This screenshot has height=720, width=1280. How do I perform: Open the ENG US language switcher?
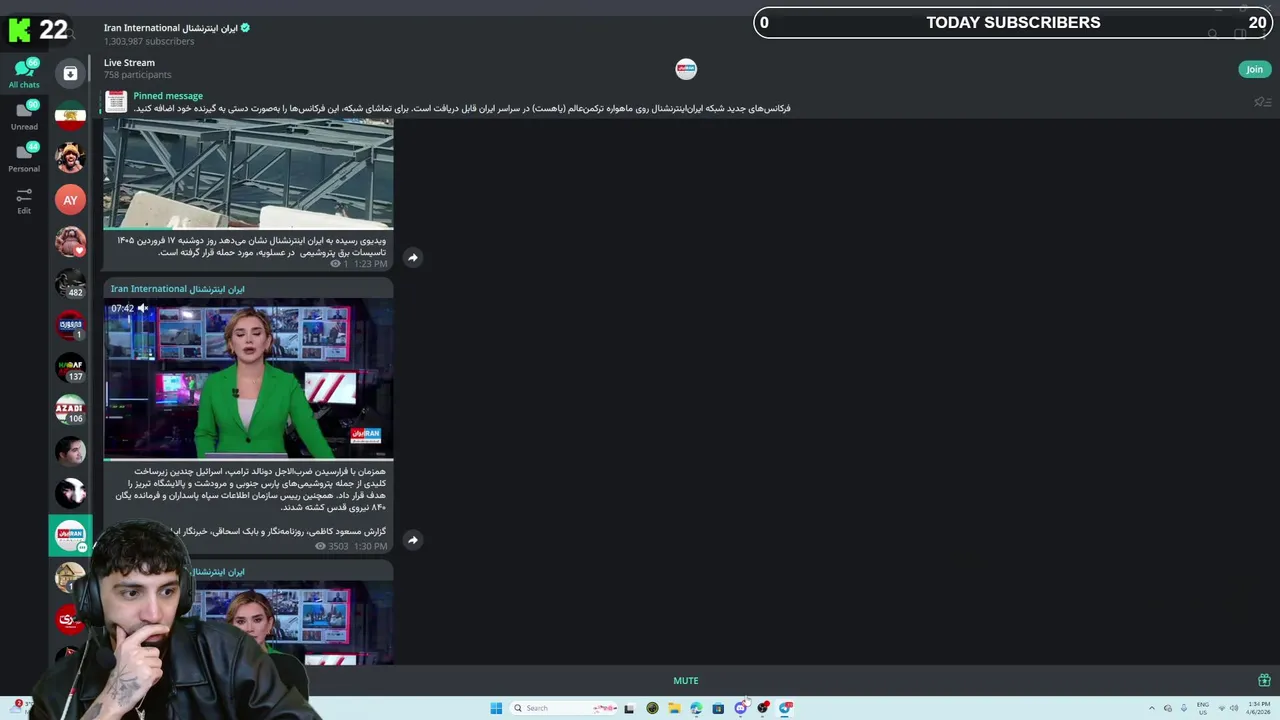coord(1203,708)
